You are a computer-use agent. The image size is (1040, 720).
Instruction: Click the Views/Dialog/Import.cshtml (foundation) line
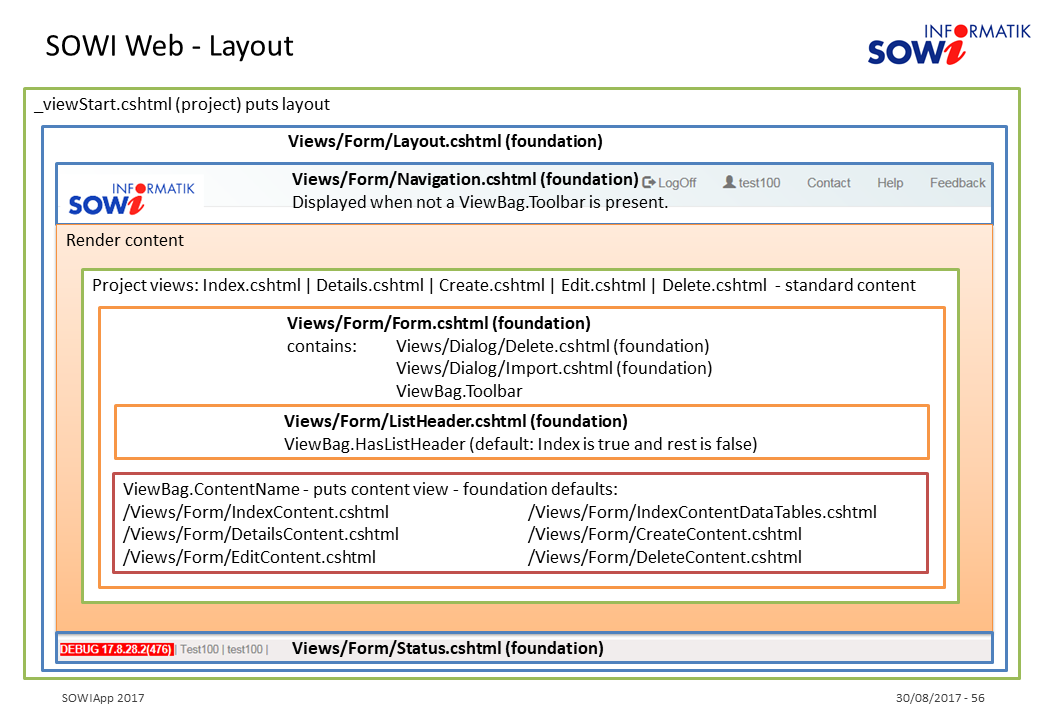coord(554,368)
